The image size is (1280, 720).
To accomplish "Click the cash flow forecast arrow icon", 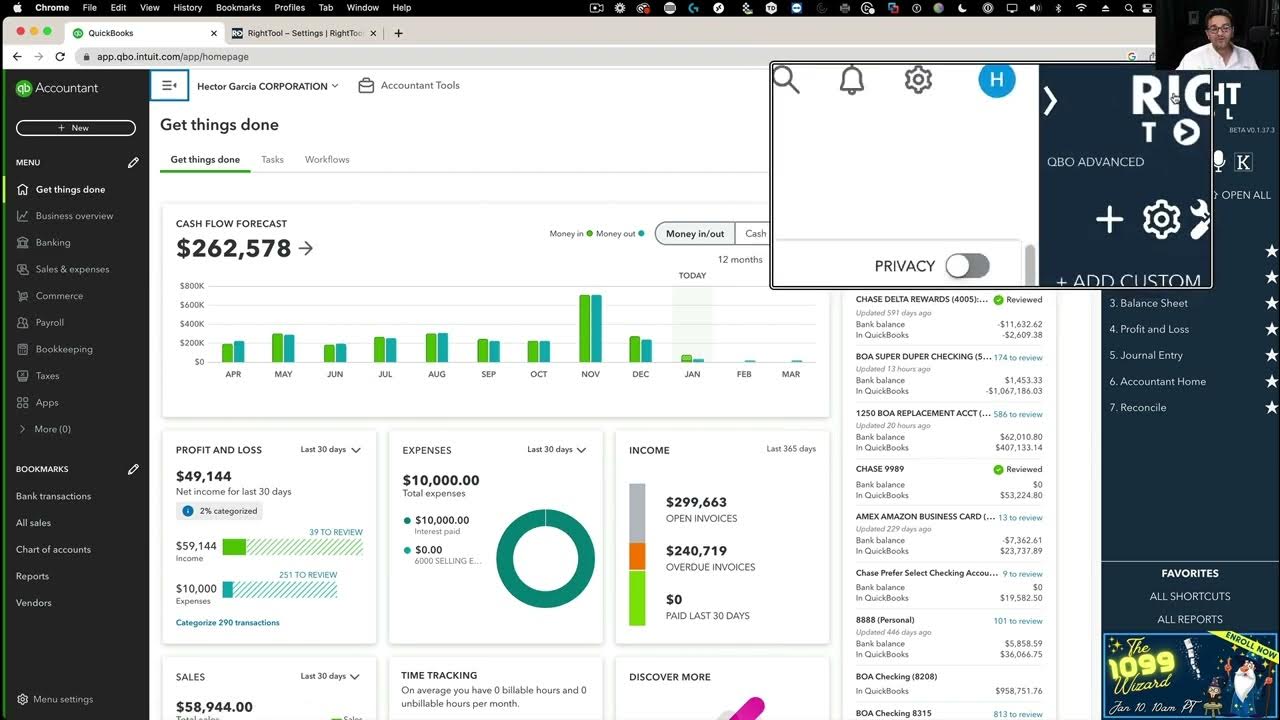I will [306, 248].
